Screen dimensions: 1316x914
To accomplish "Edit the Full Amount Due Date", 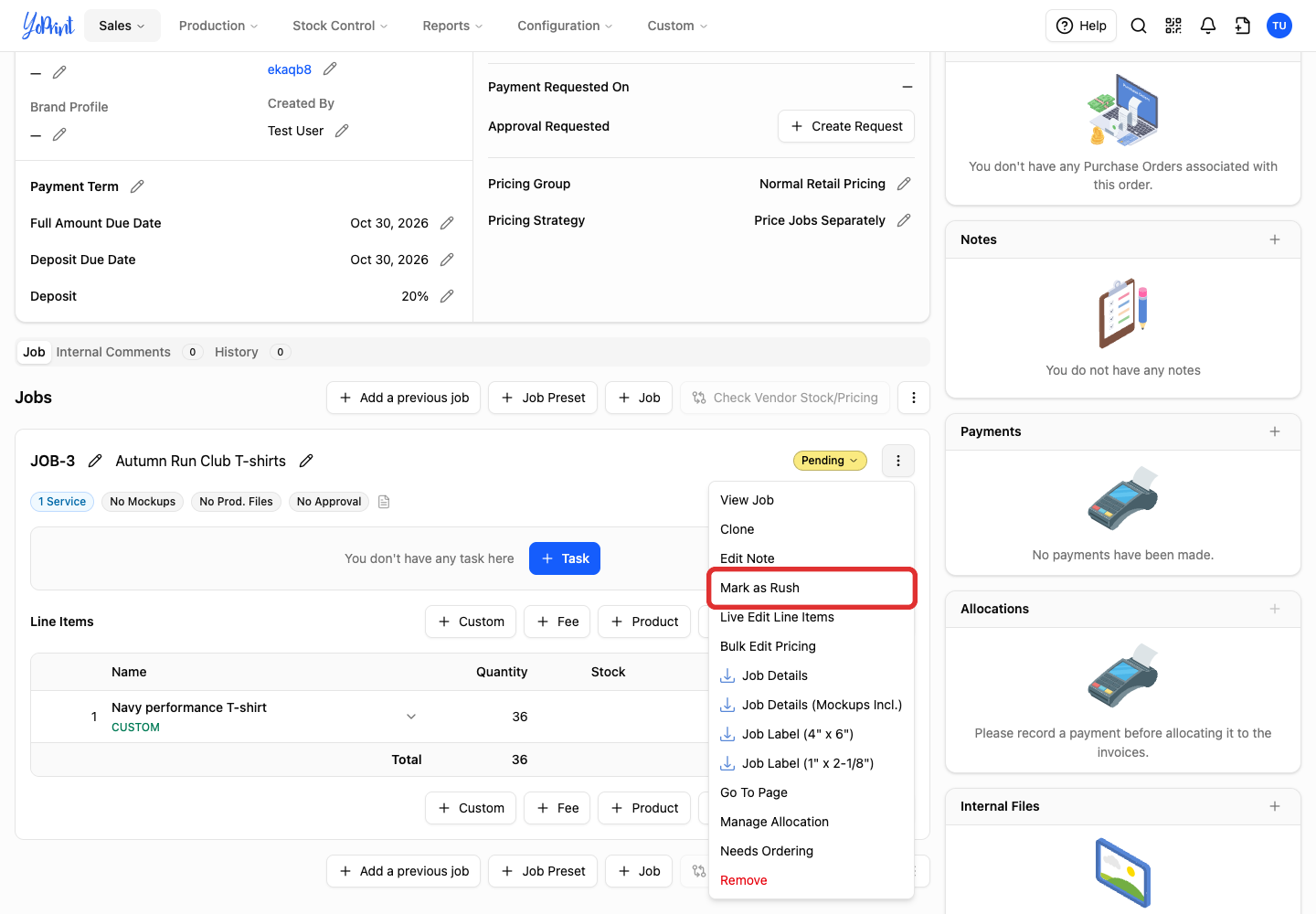I will pos(447,223).
